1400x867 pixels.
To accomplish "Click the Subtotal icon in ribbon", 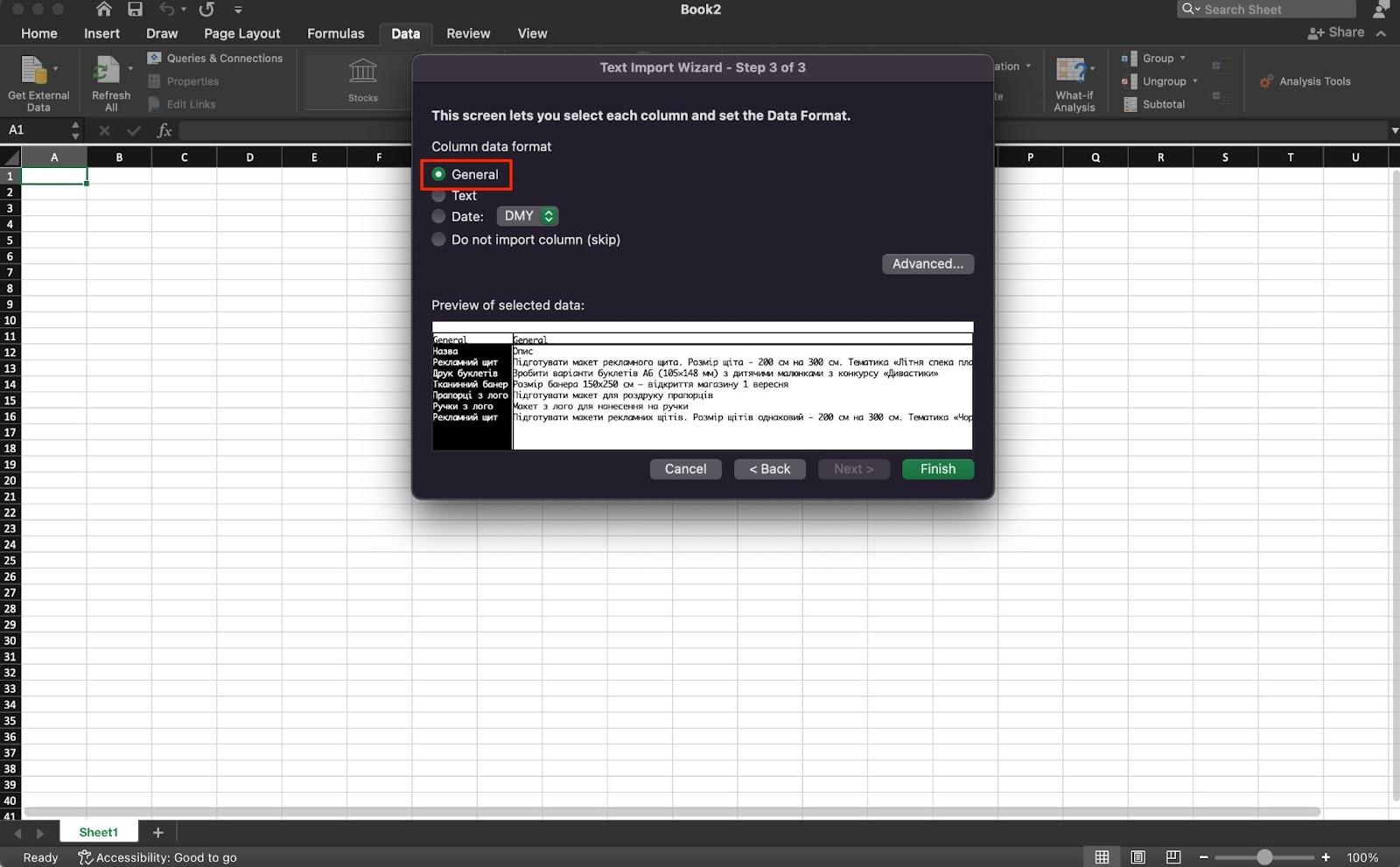I will click(1130, 104).
